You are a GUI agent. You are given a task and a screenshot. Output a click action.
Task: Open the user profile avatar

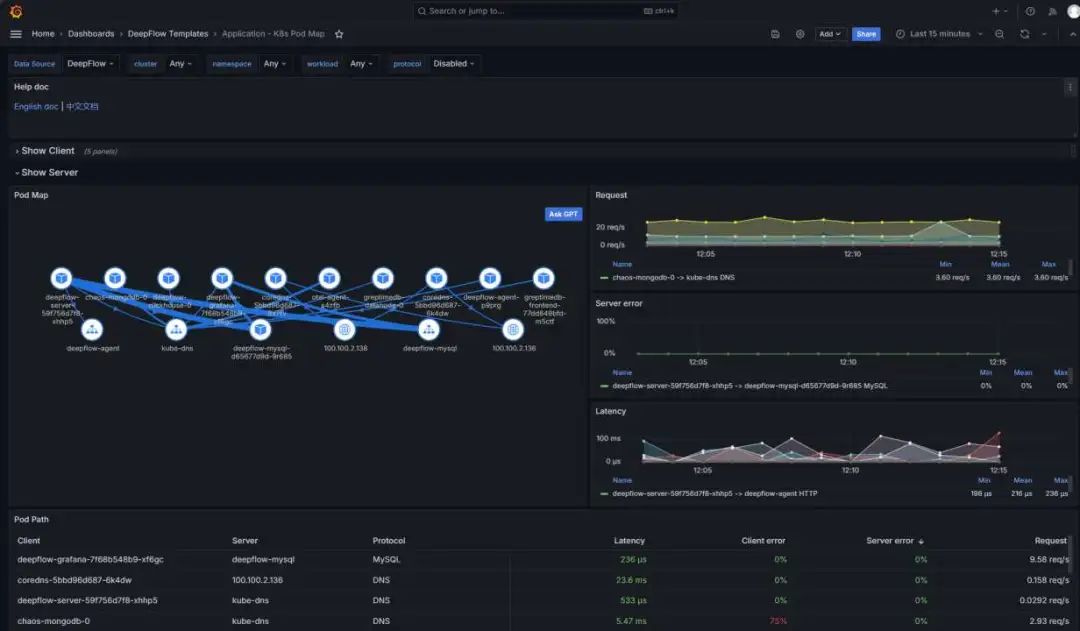[1073, 11]
